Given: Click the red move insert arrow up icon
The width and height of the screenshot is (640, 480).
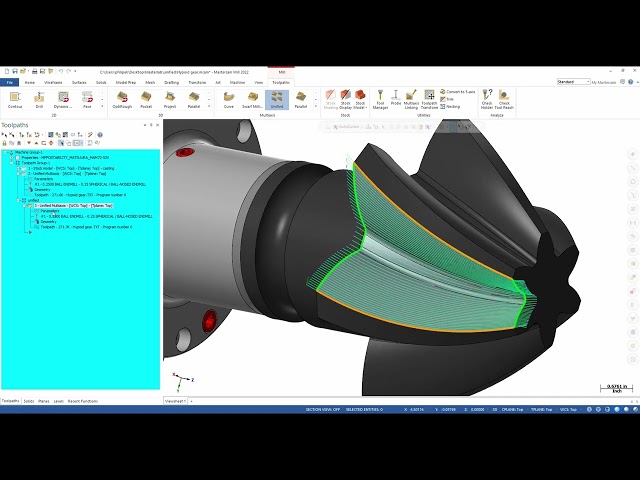Looking at the screenshot, I should (x=36, y=143).
